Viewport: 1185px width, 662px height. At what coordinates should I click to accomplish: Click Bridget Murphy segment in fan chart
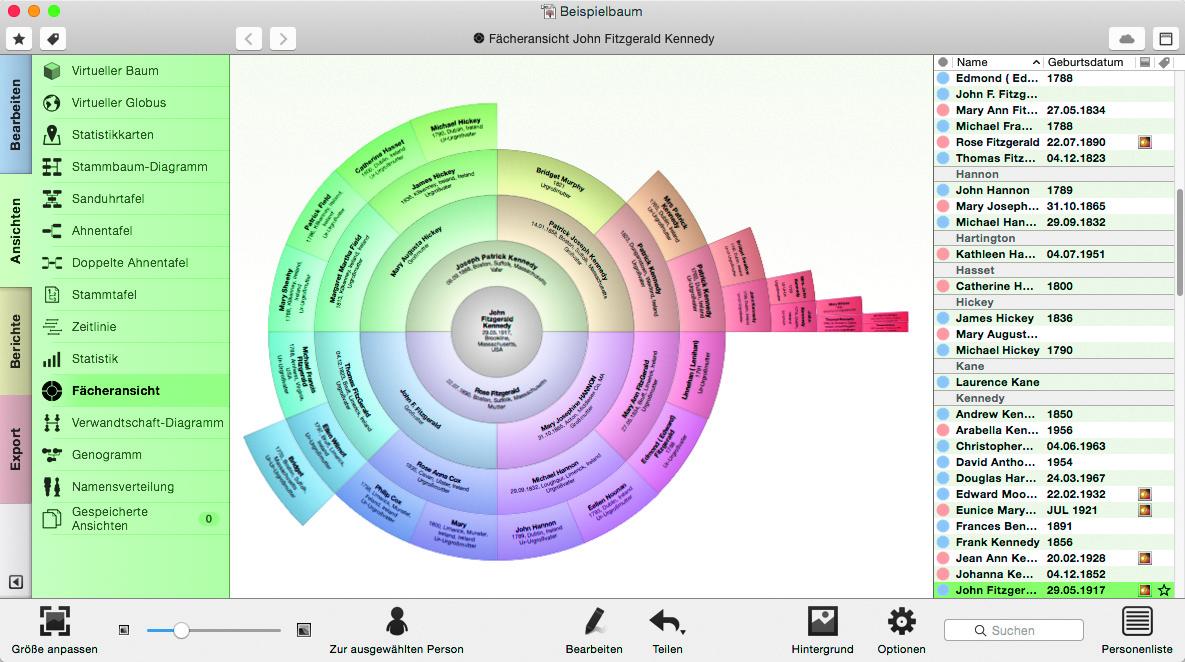(x=560, y=180)
